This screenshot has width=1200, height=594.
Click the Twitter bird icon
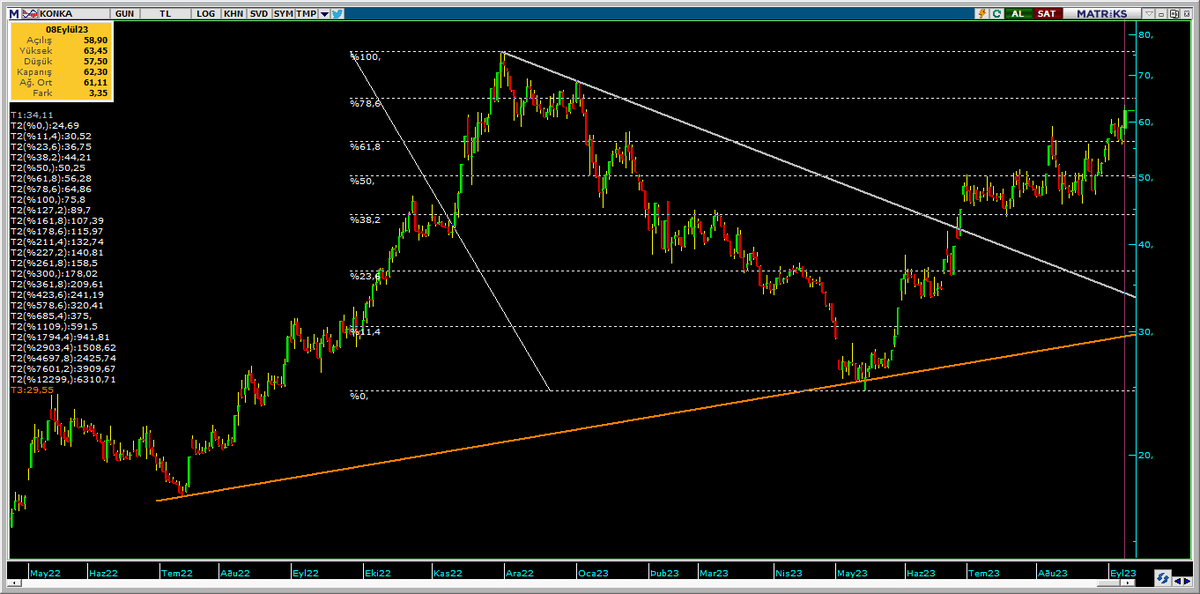tap(338, 14)
